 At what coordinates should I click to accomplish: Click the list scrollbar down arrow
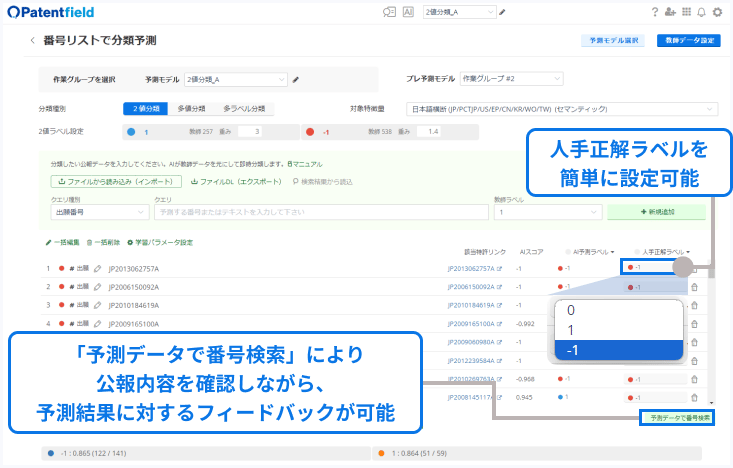coord(711,403)
